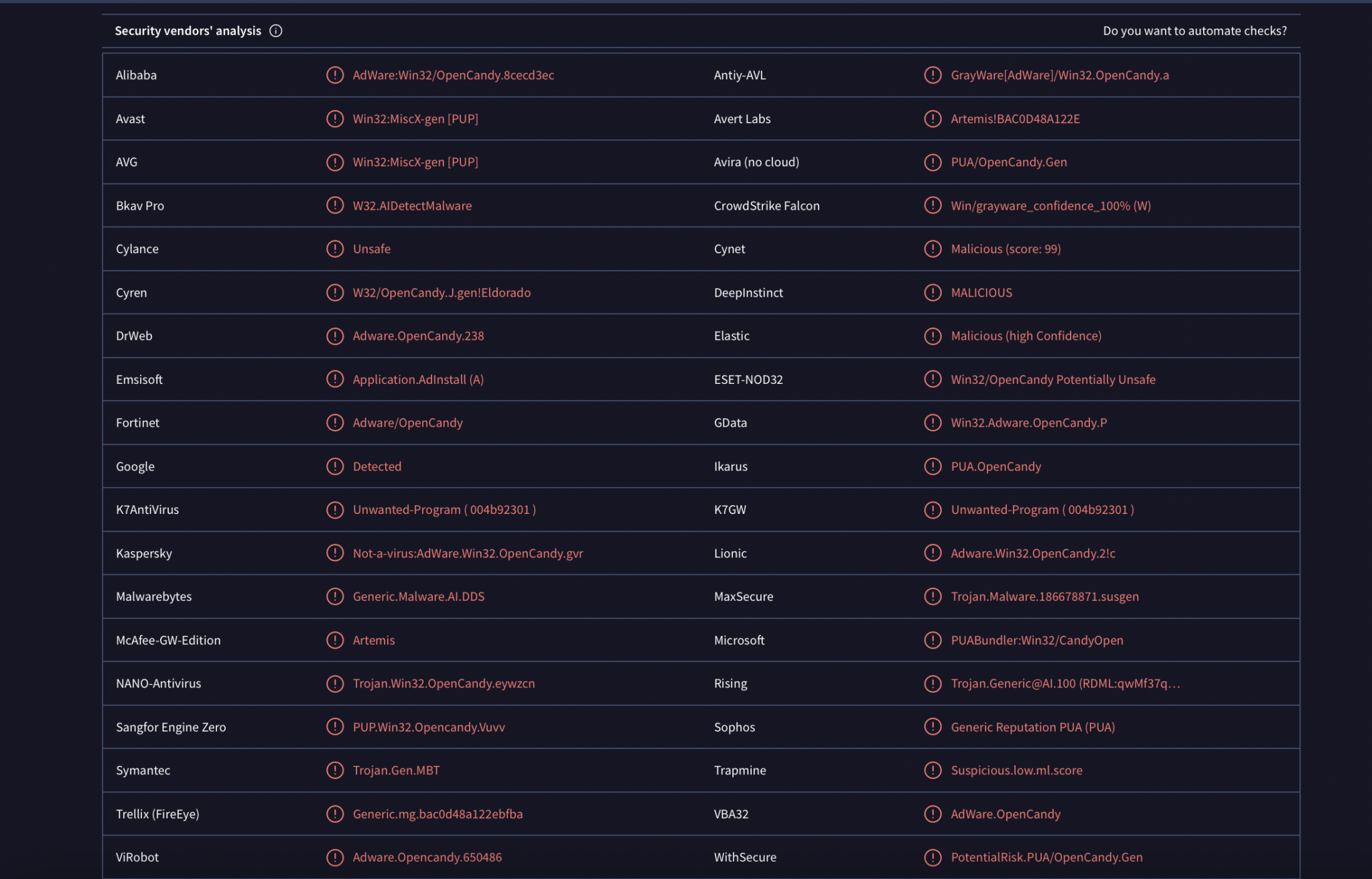Open Elastic's Malicious (high Confidence) result

(x=1025, y=336)
